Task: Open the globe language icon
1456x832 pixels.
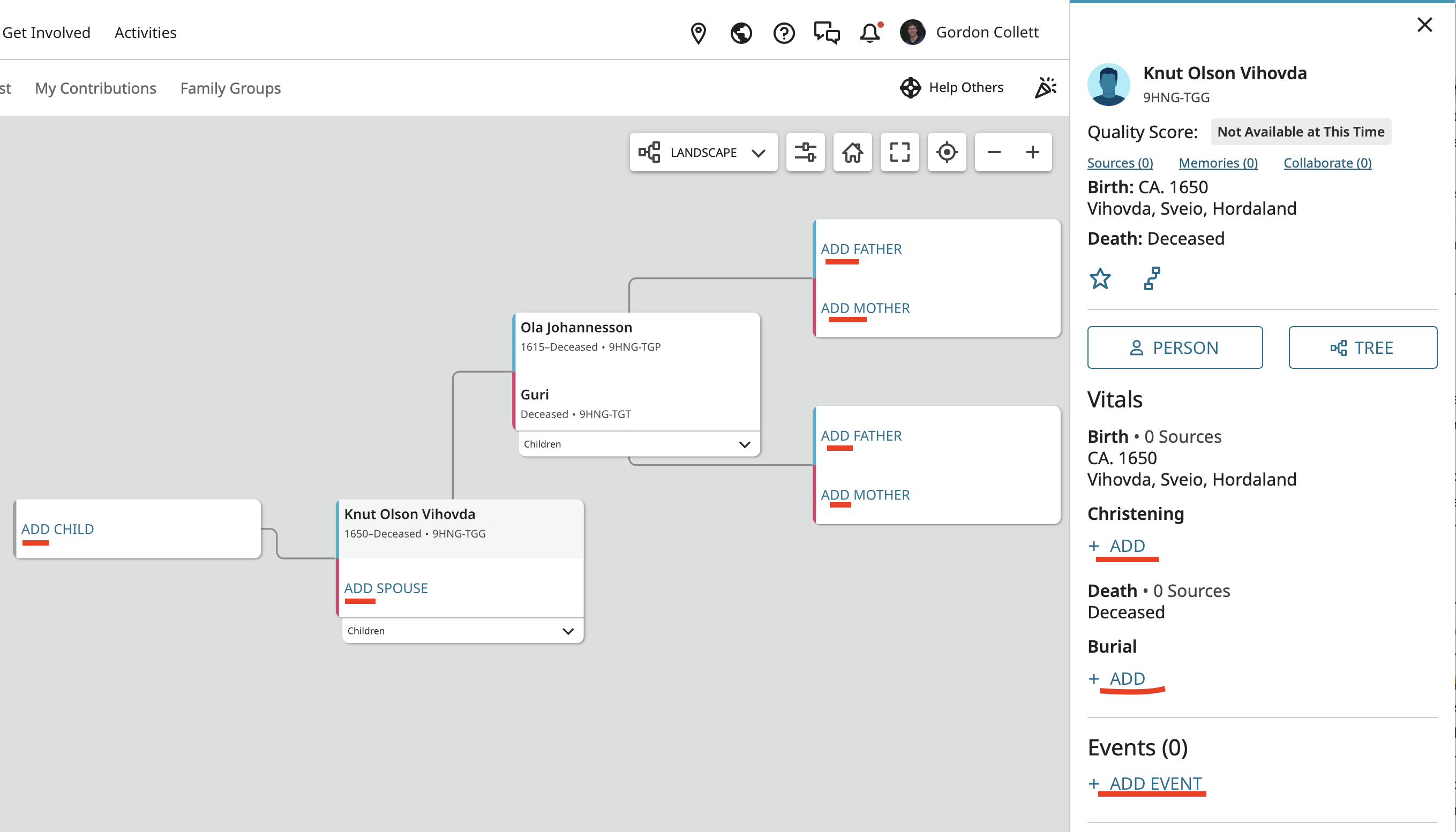Action: (741, 33)
